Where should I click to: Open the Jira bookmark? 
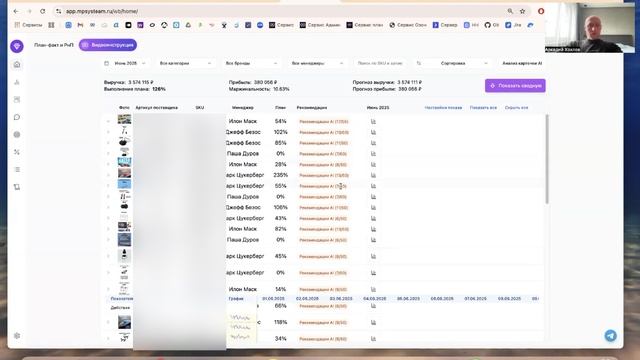coord(513,25)
